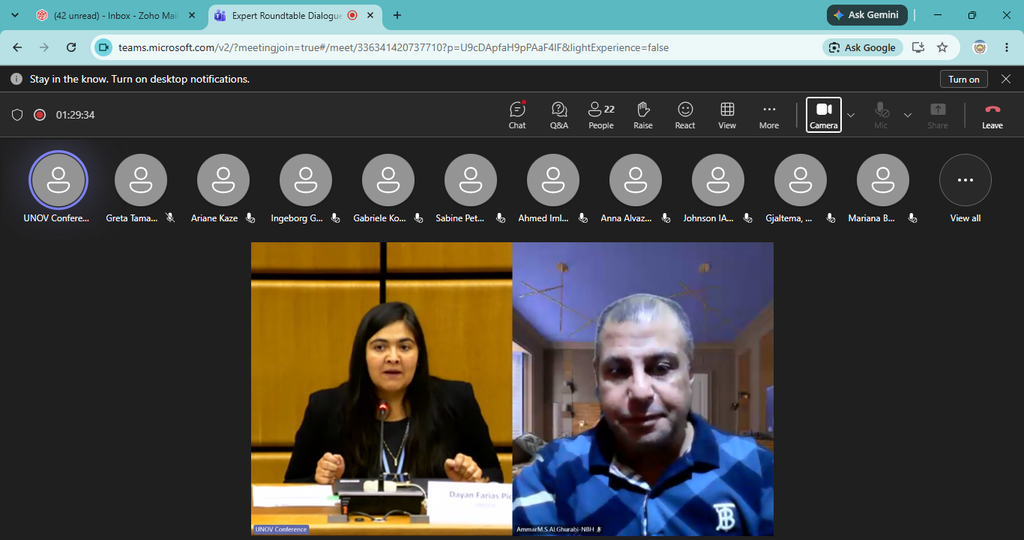
Task: Switch to the Zoho Mail Inbox tab
Action: coord(116,15)
